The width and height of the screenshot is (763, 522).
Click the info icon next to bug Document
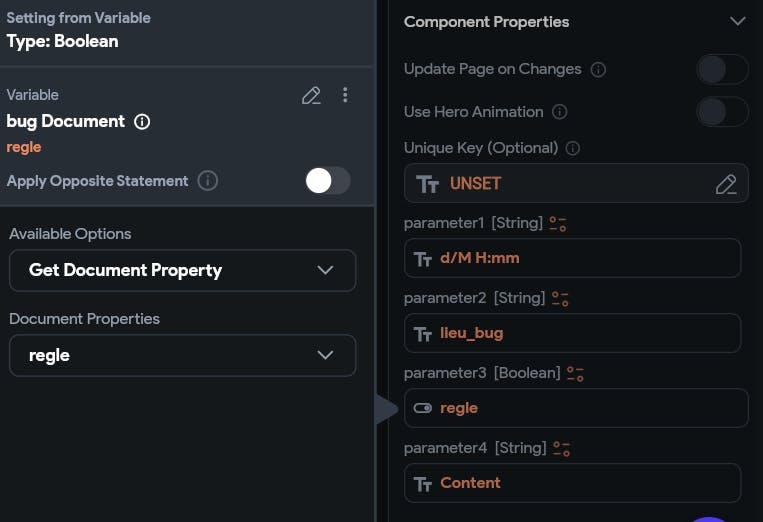tap(142, 122)
